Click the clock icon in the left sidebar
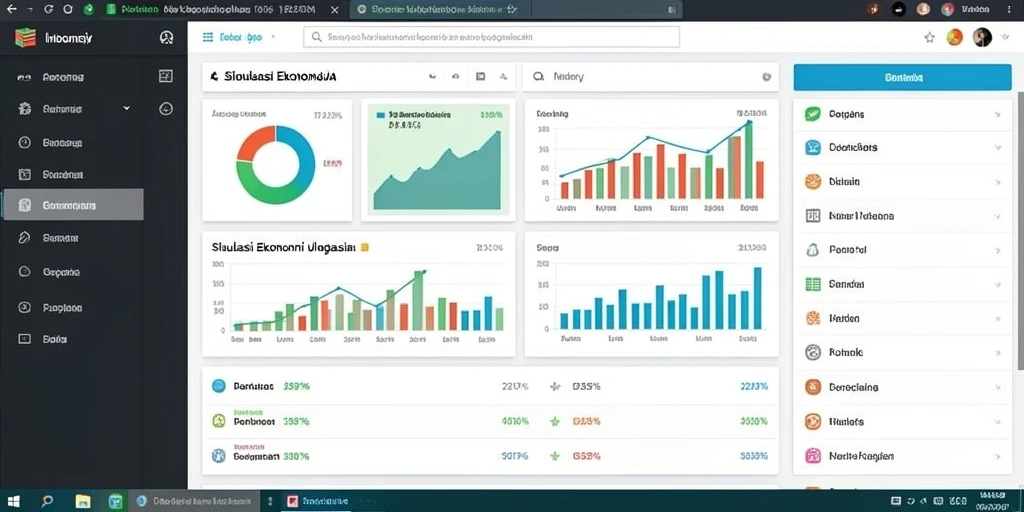This screenshot has width=1024, height=512. (x=25, y=142)
